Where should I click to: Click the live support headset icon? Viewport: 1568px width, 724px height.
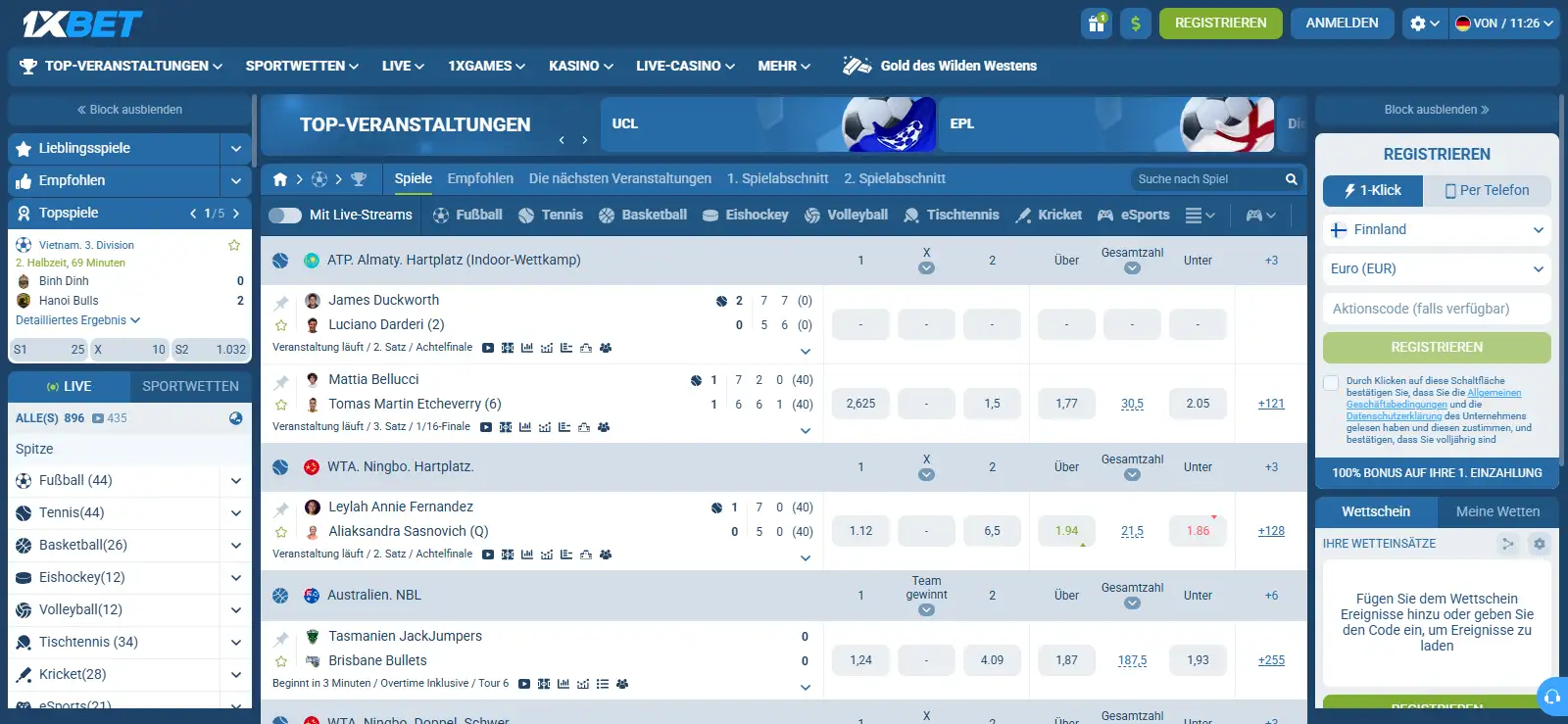(1552, 697)
